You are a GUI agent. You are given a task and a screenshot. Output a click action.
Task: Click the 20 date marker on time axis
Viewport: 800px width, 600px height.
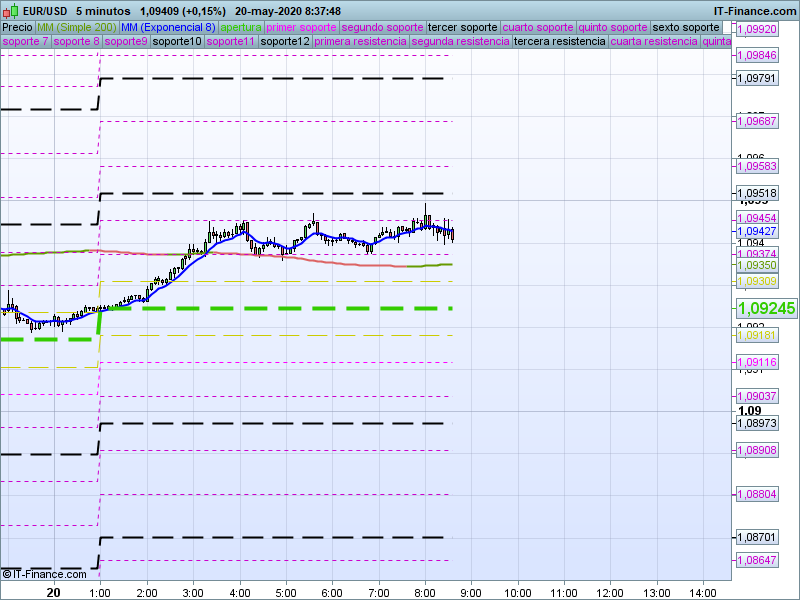click(54, 592)
